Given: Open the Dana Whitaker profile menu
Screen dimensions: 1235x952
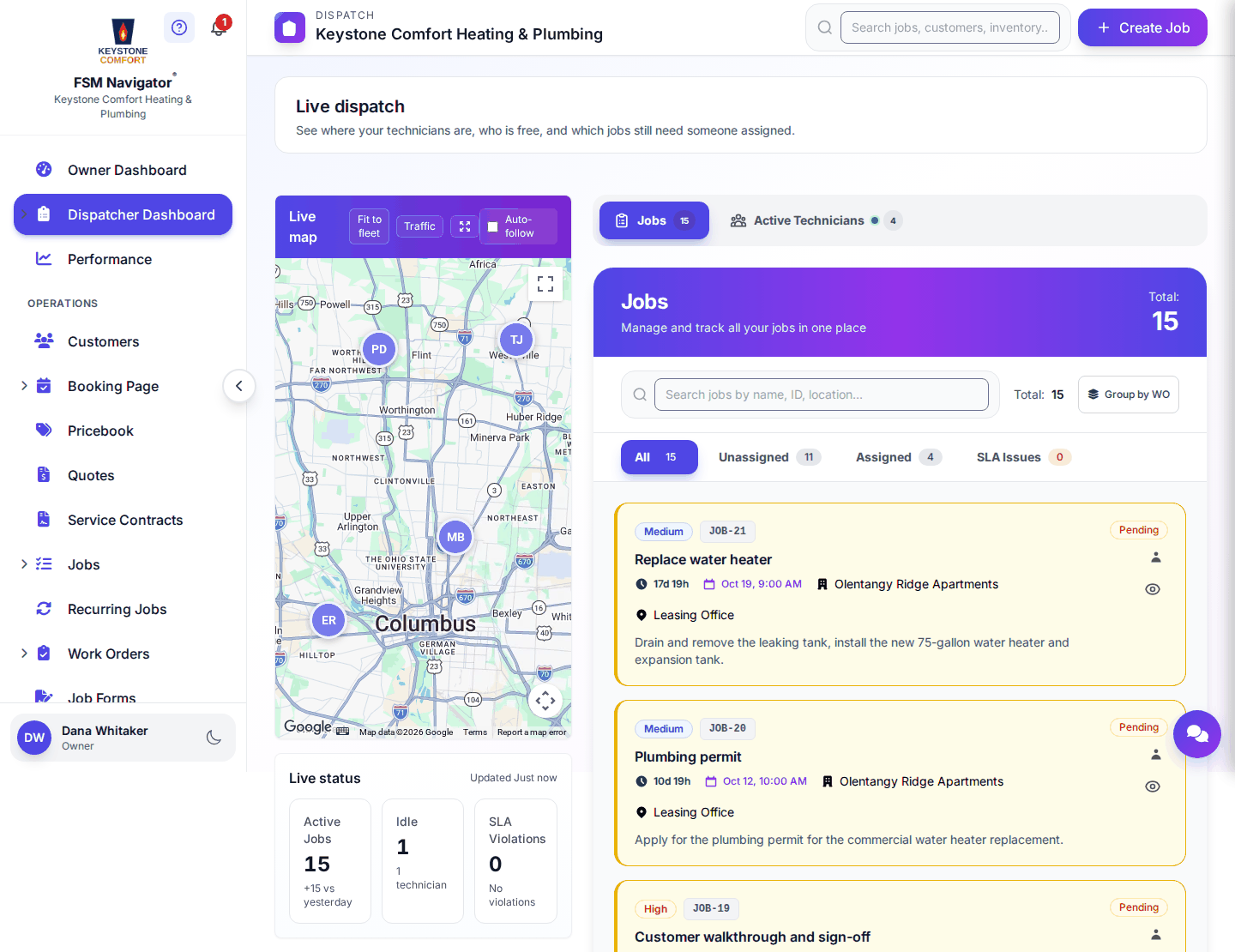Looking at the screenshot, I should (123, 738).
